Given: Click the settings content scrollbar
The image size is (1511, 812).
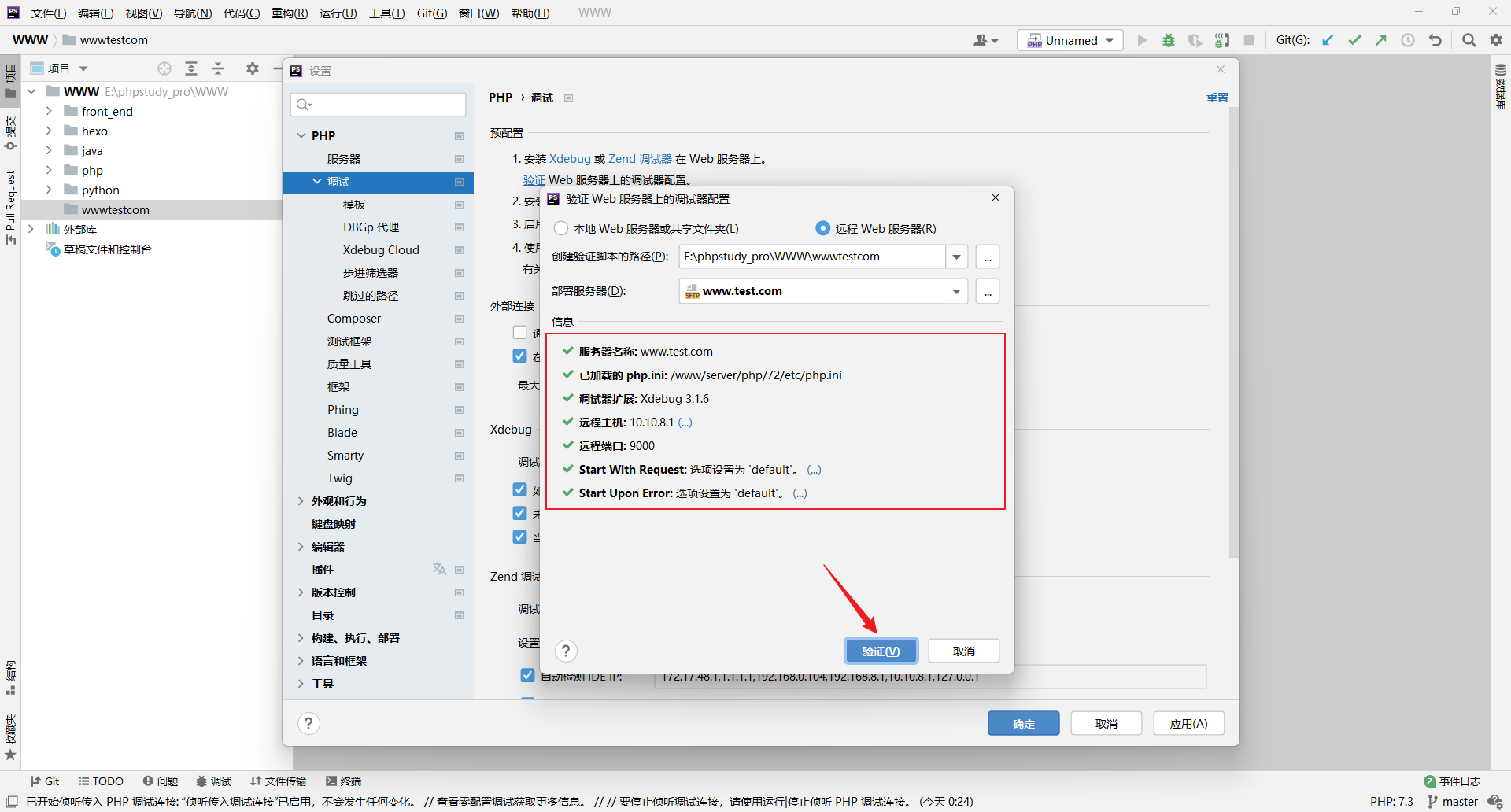Looking at the screenshot, I should tap(1233, 334).
